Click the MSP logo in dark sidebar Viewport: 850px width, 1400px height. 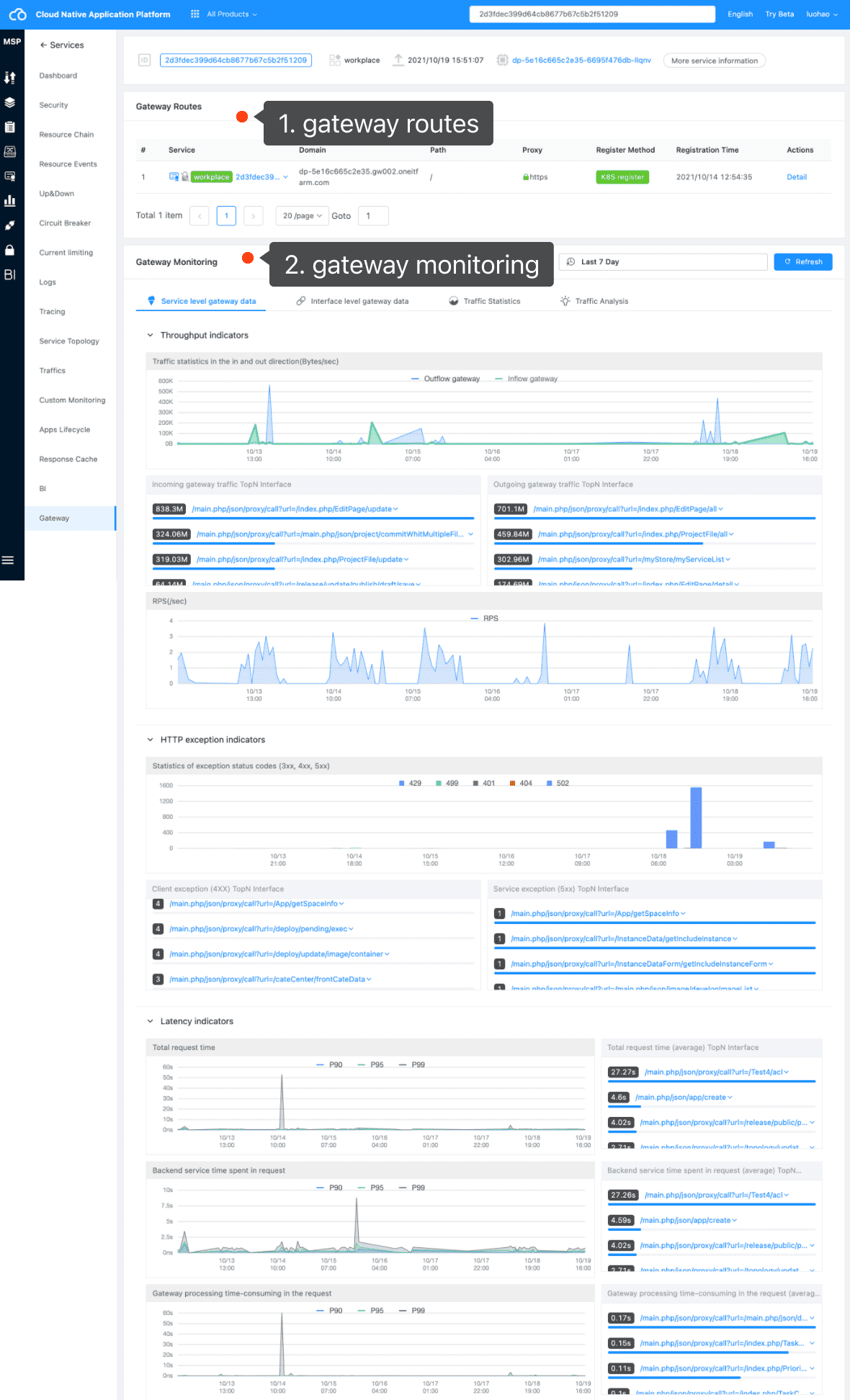pyautogui.click(x=12, y=42)
